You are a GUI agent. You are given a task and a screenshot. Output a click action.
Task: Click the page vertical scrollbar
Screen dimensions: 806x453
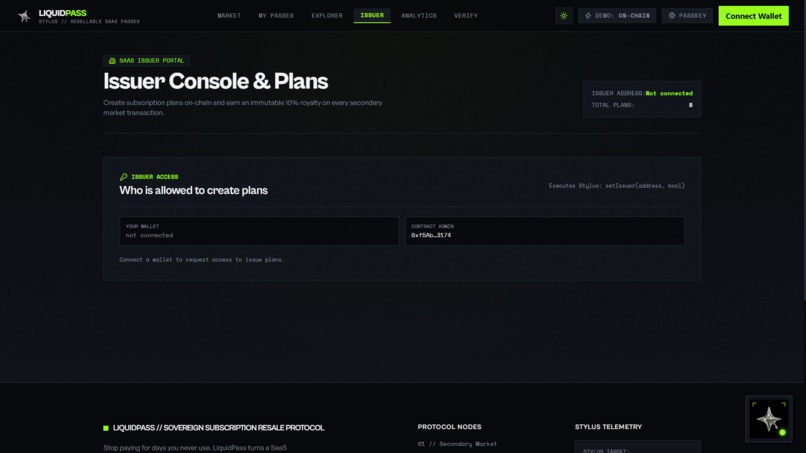pos(804,149)
